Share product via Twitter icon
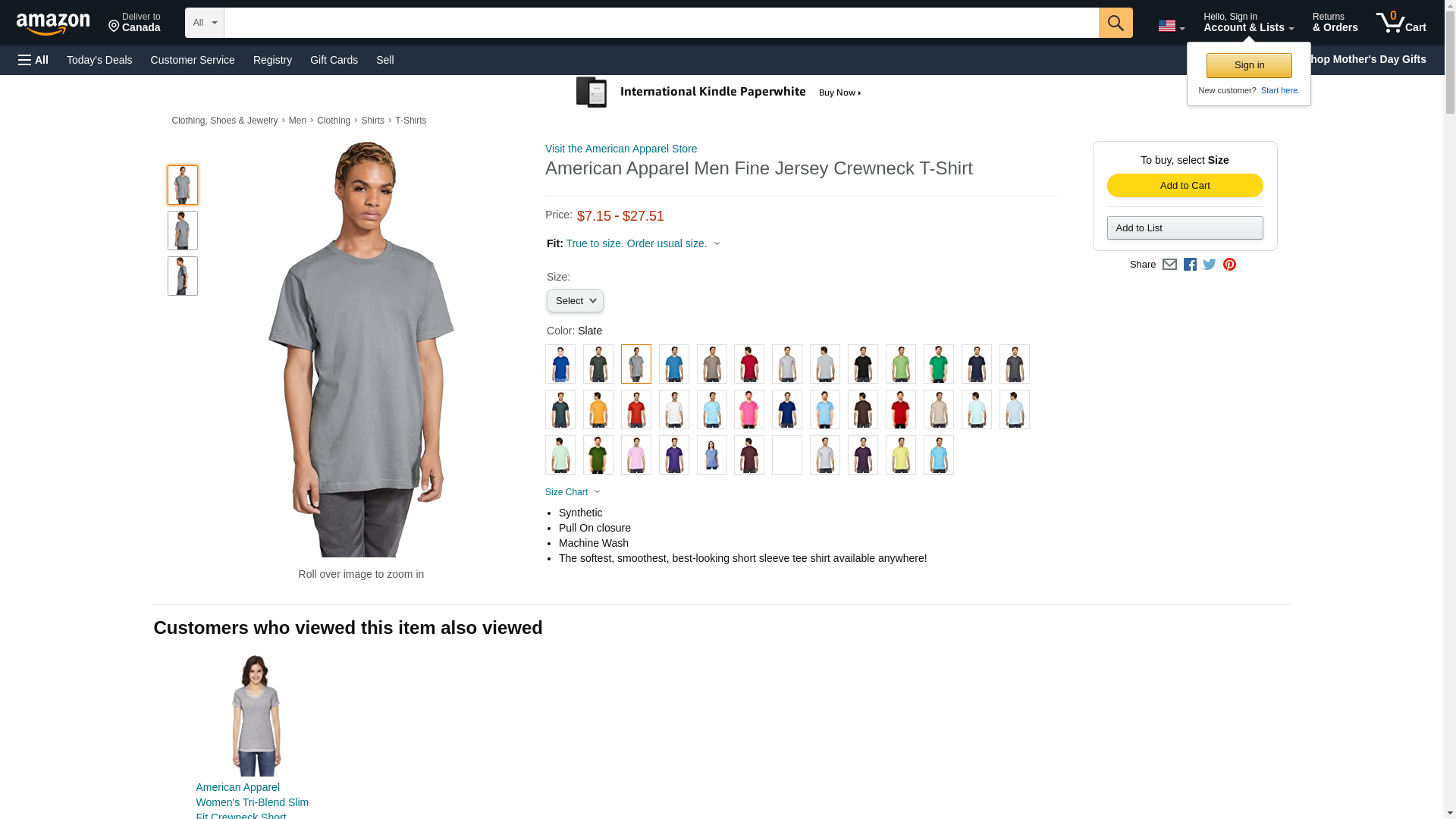1456x819 pixels. click(x=1209, y=265)
